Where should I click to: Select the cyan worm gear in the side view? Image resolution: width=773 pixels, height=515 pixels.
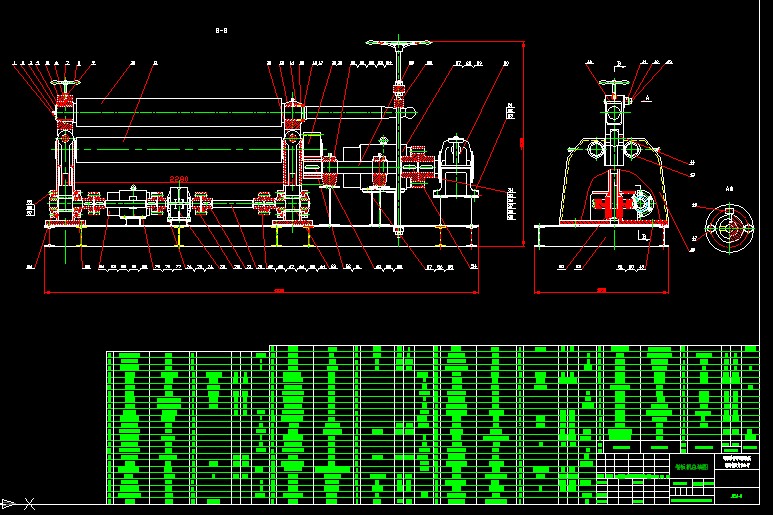(x=642, y=203)
